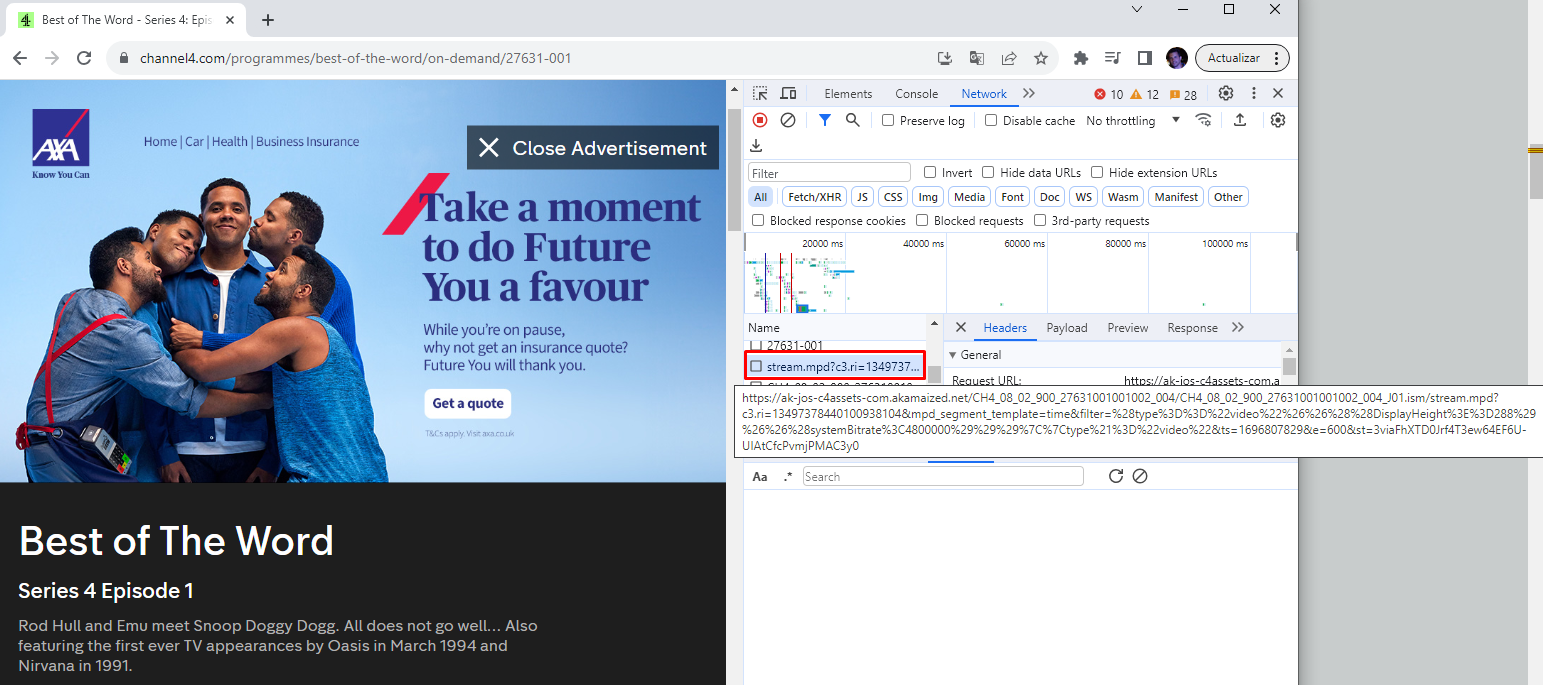Select the inspect element picker icon
Image resolution: width=1543 pixels, height=685 pixels.
(760, 94)
